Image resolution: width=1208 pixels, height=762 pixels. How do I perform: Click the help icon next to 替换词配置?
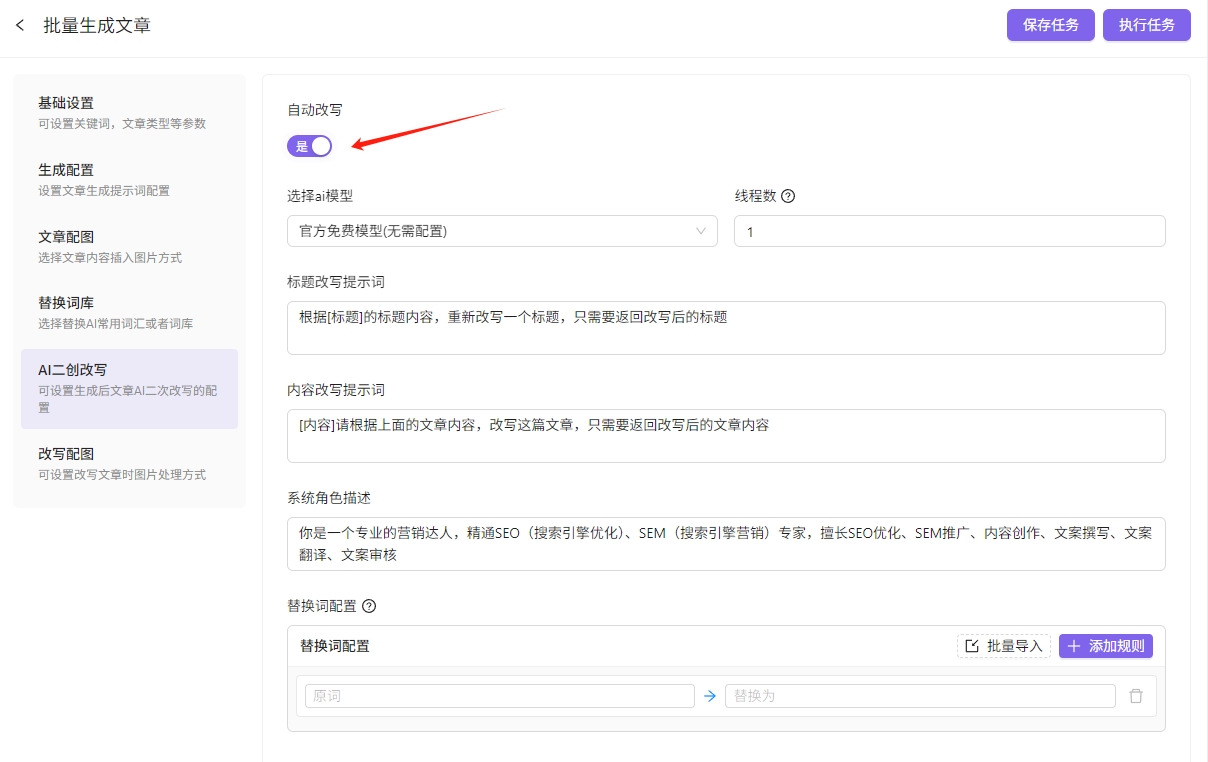coord(369,606)
